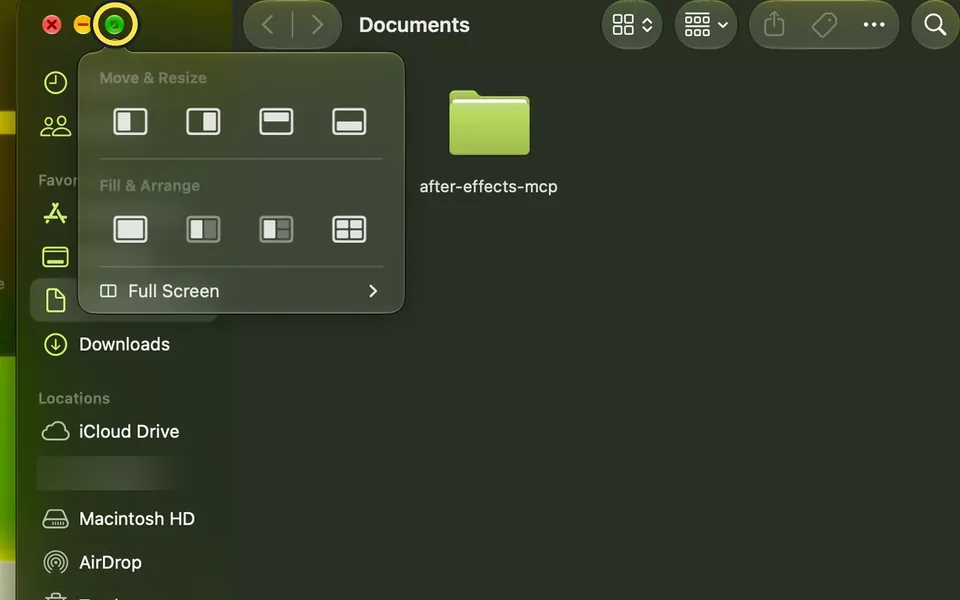
Task: Arrange windows left and right
Action: [203, 230]
